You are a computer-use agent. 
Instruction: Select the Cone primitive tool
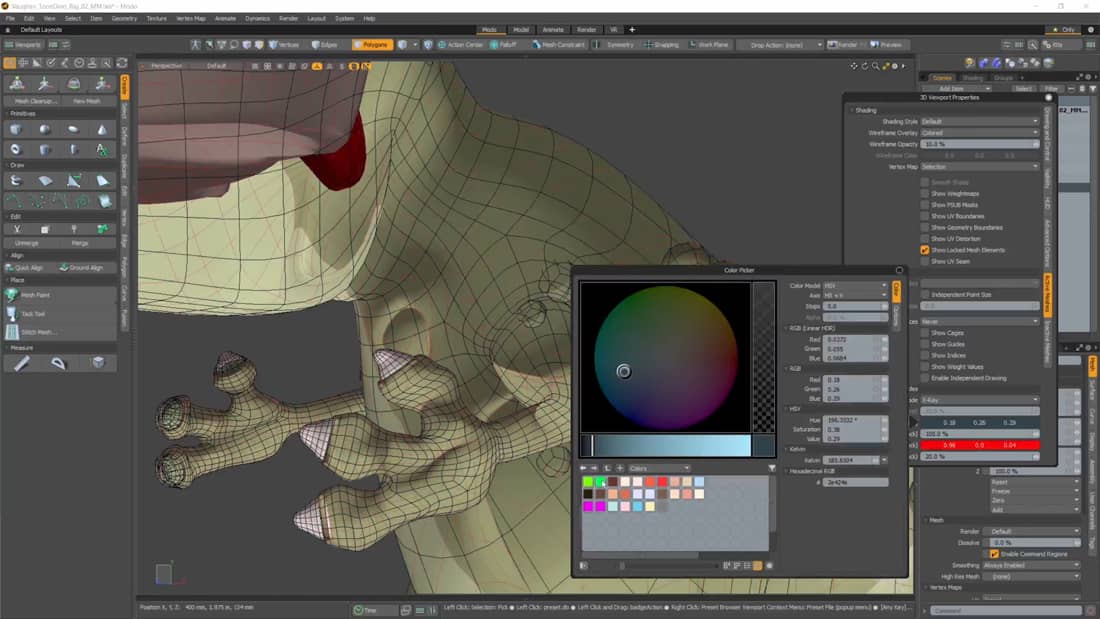[x=102, y=130]
